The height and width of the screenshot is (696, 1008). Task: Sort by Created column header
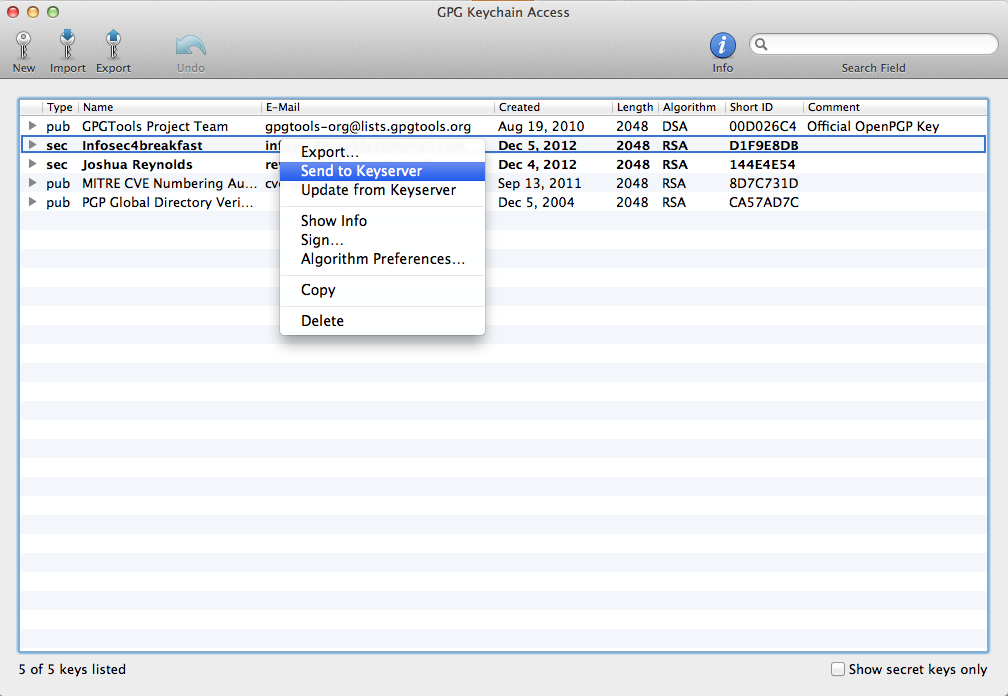tap(554, 107)
